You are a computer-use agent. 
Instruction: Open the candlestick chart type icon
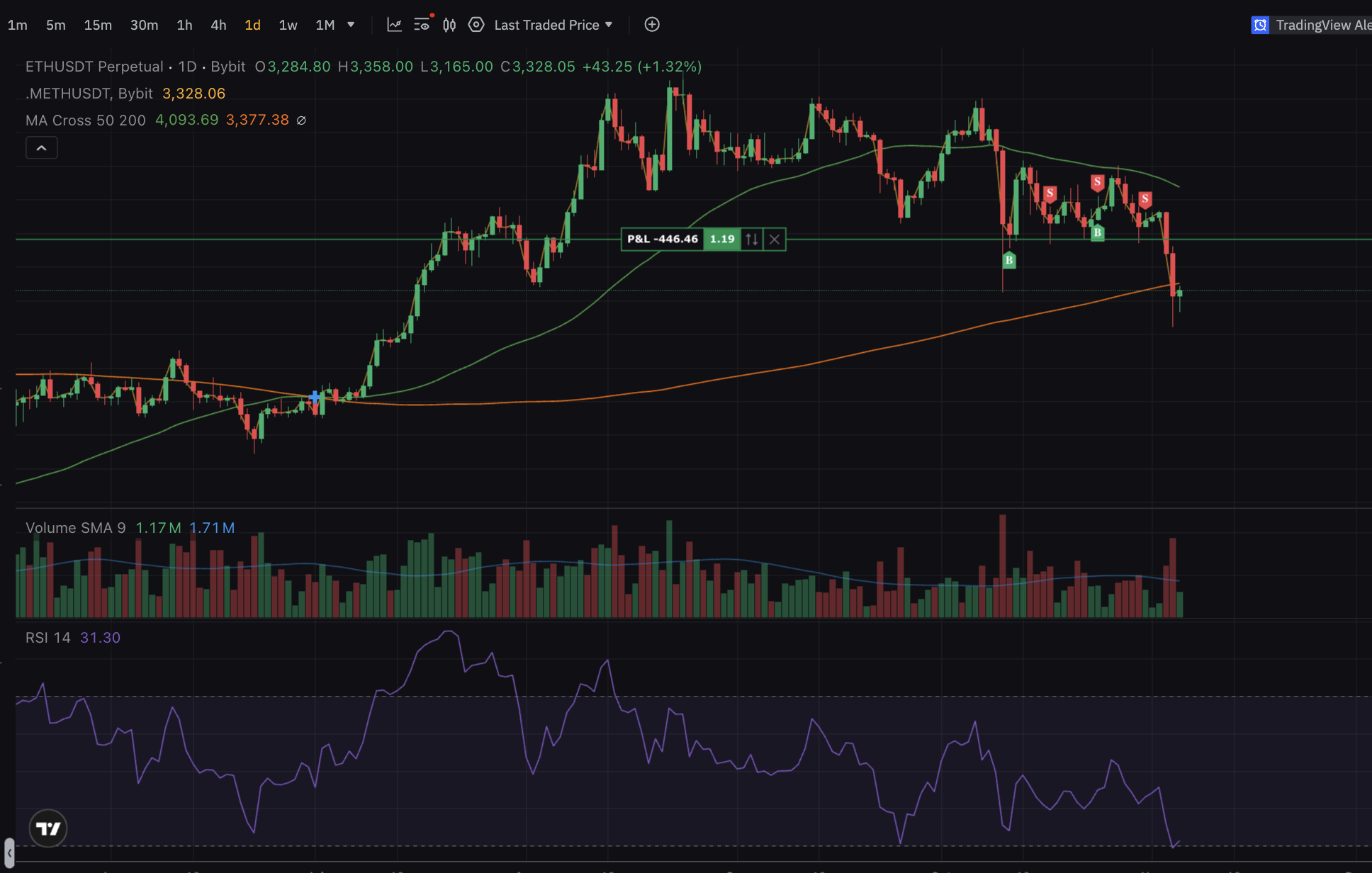click(449, 25)
